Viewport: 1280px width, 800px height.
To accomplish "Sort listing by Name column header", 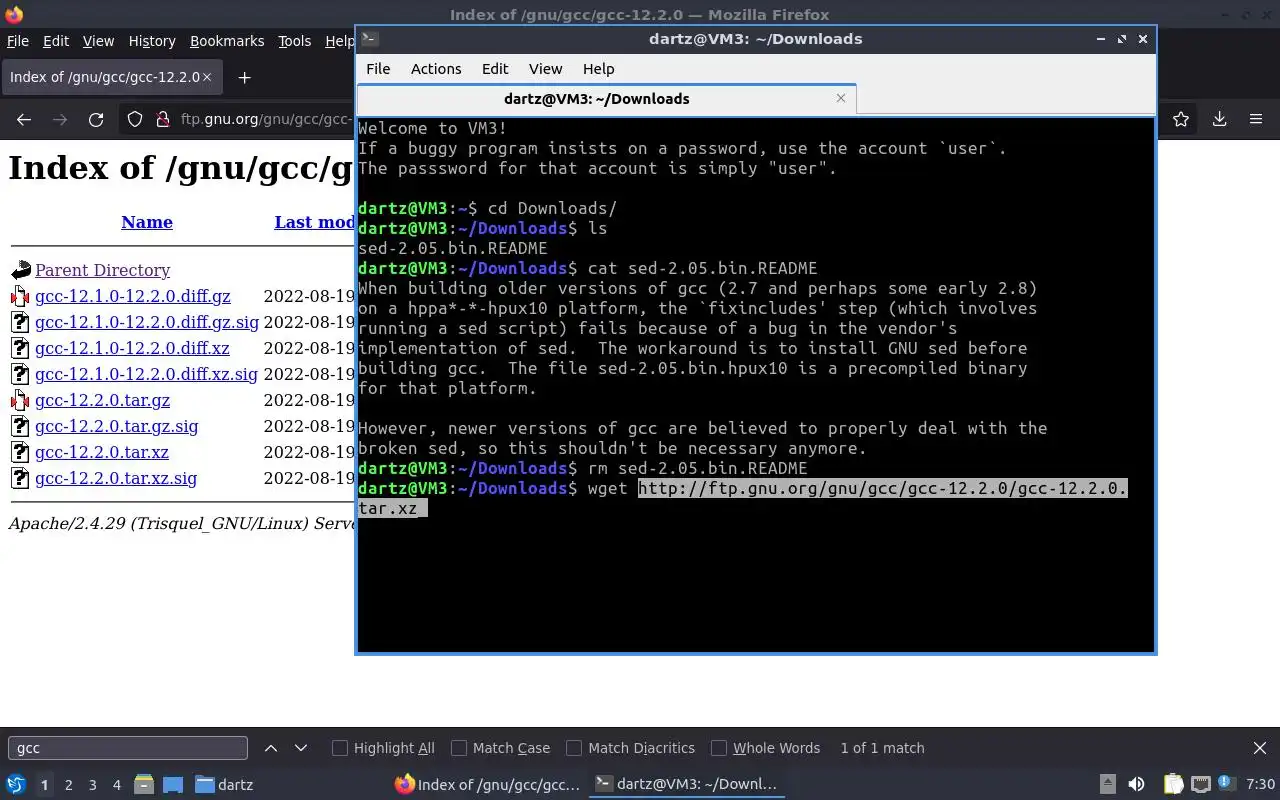I will pos(147,222).
